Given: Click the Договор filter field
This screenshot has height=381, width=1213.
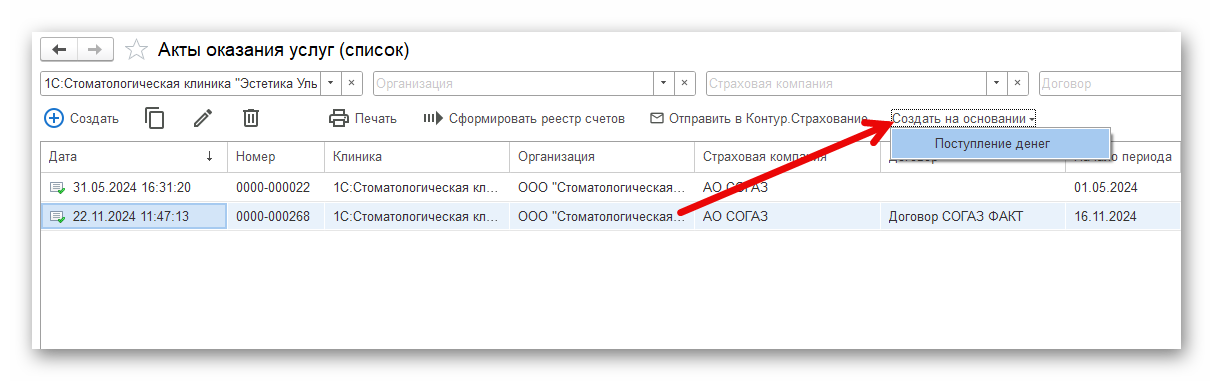Looking at the screenshot, I should click(1110, 84).
